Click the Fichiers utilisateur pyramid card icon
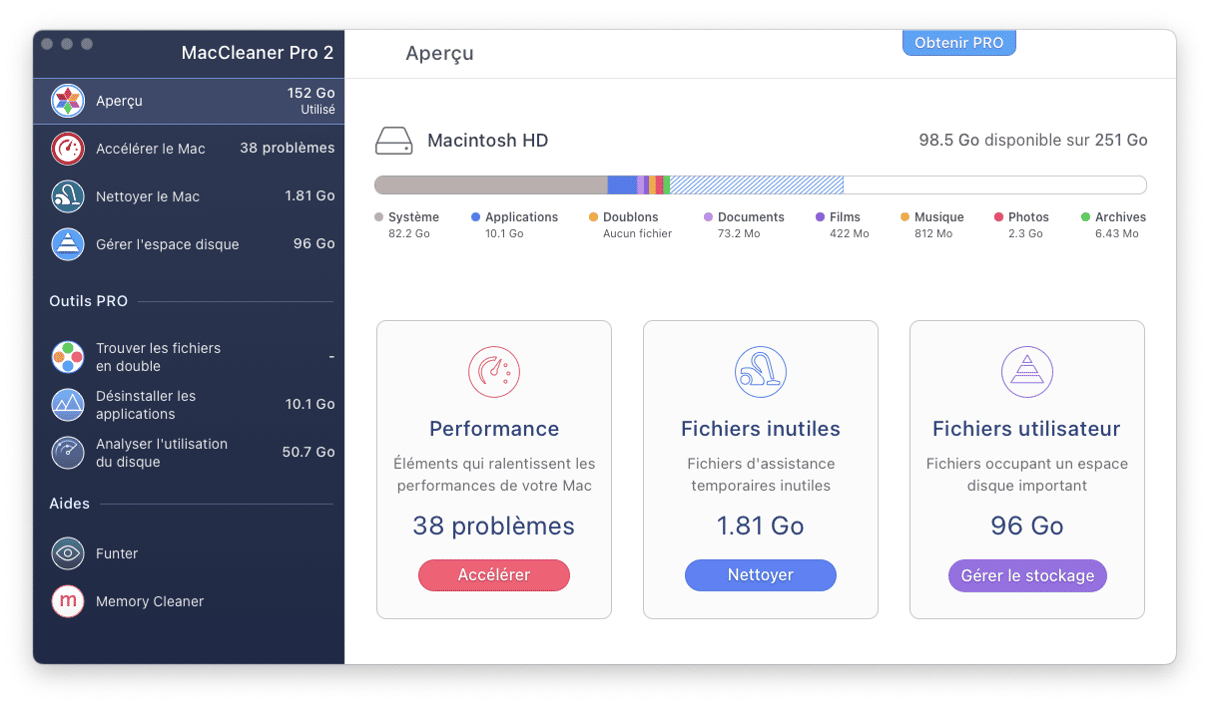 click(x=1027, y=372)
